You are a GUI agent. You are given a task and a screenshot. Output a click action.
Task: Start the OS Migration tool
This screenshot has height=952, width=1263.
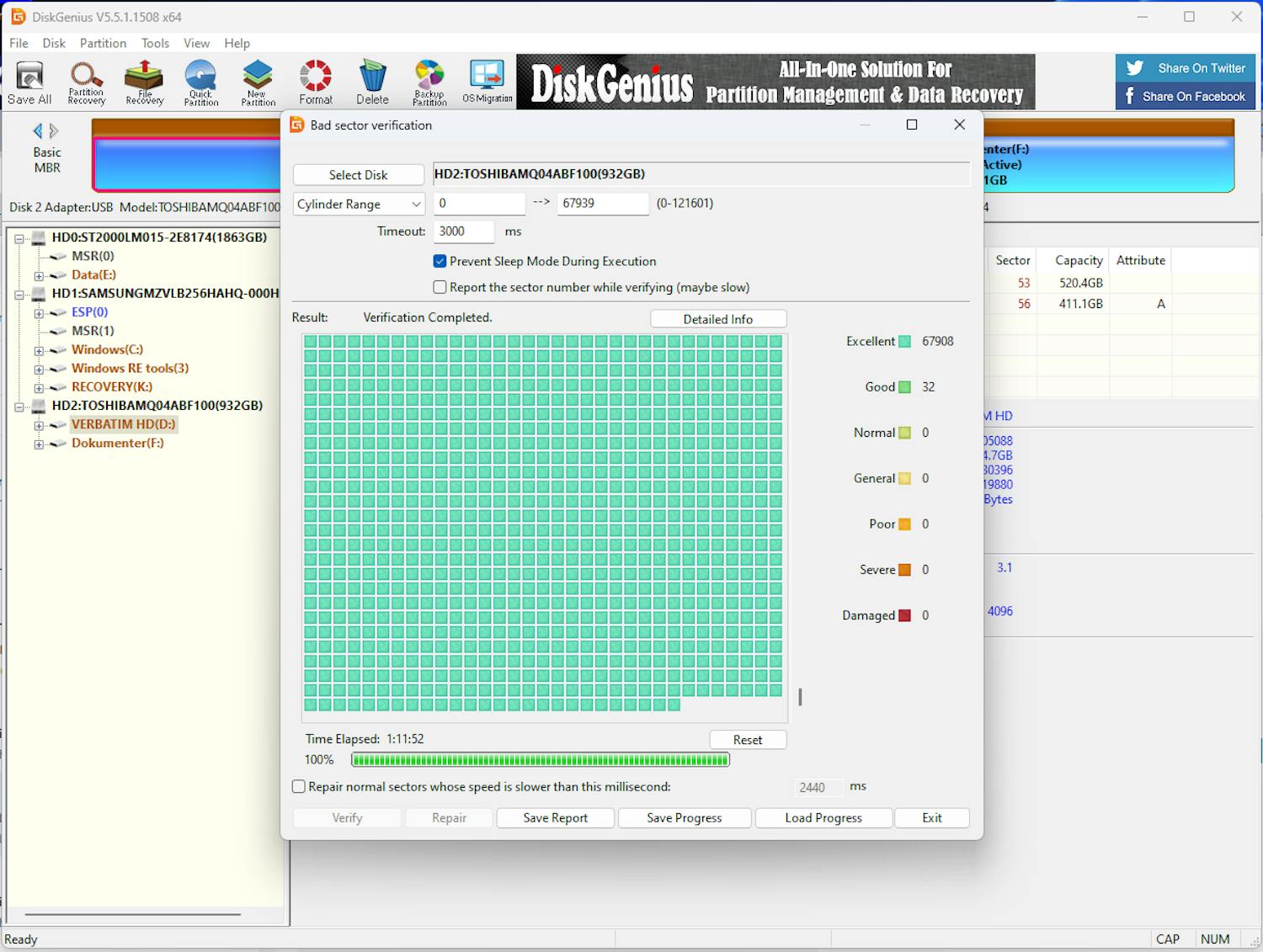pos(487,82)
